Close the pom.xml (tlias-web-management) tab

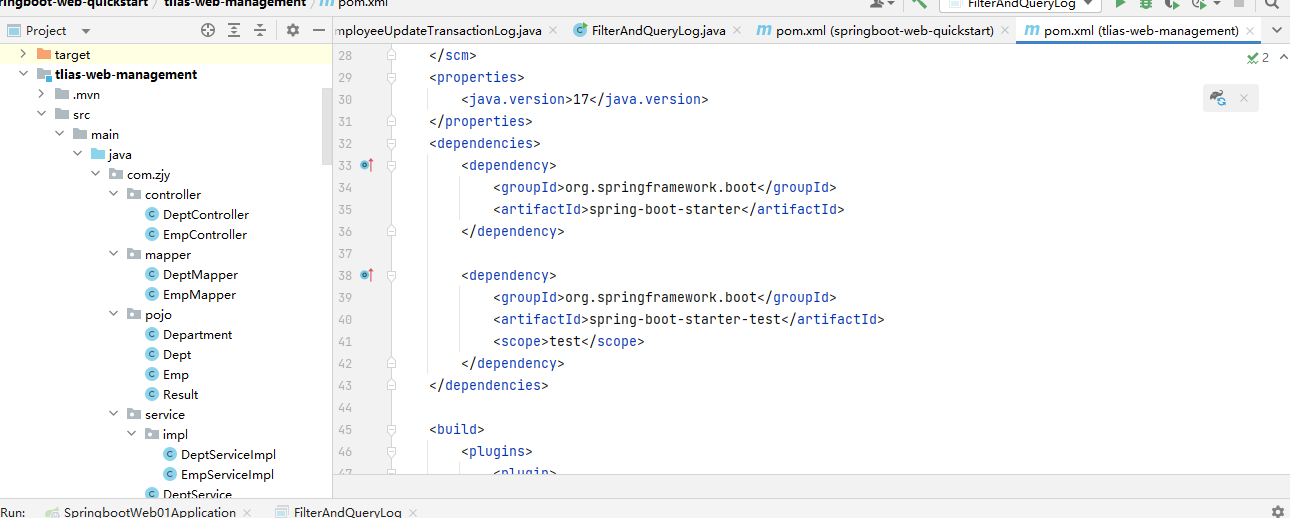tap(1251, 31)
